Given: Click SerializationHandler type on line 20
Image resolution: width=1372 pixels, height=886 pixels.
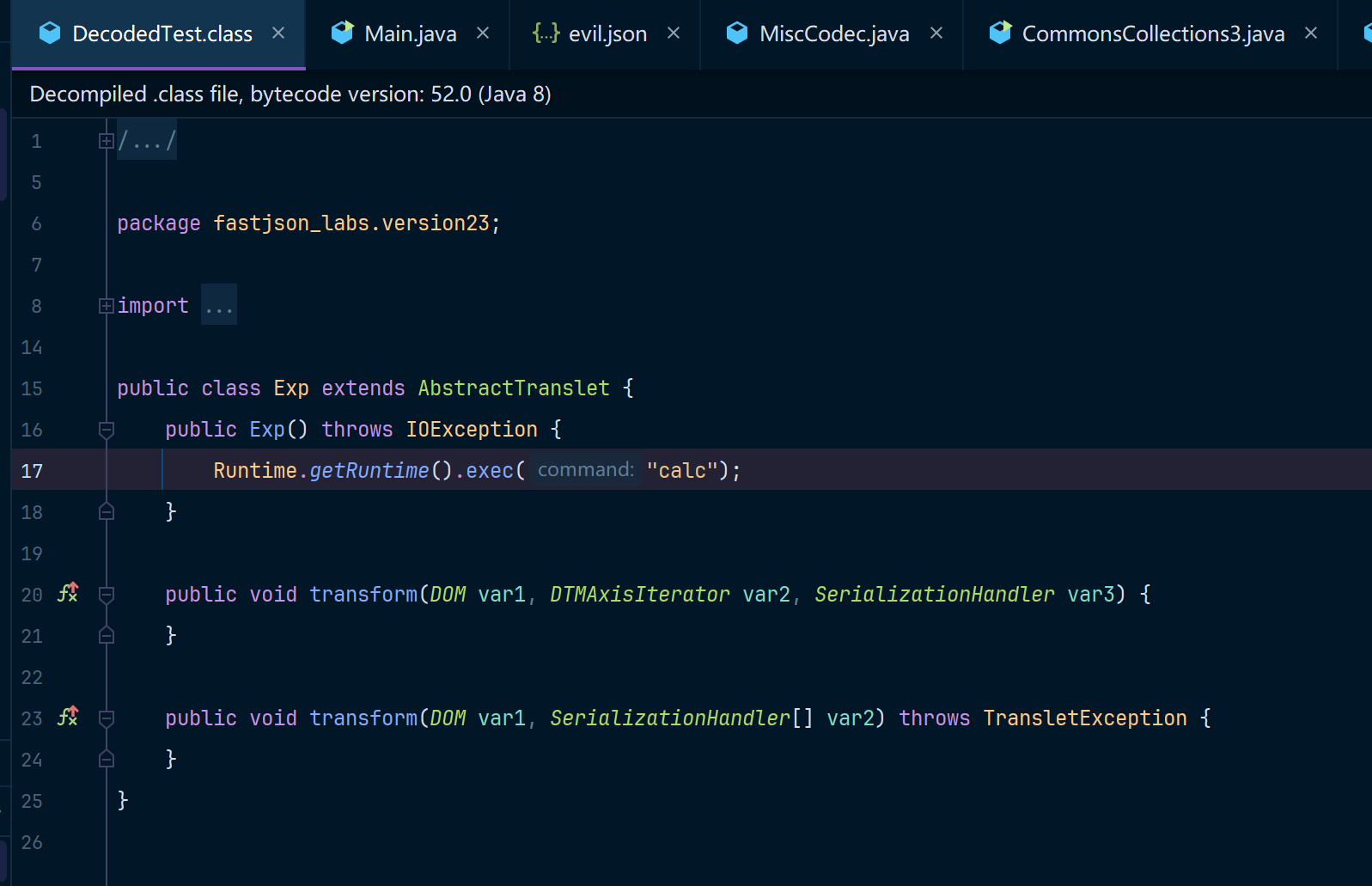Looking at the screenshot, I should [x=934, y=595].
